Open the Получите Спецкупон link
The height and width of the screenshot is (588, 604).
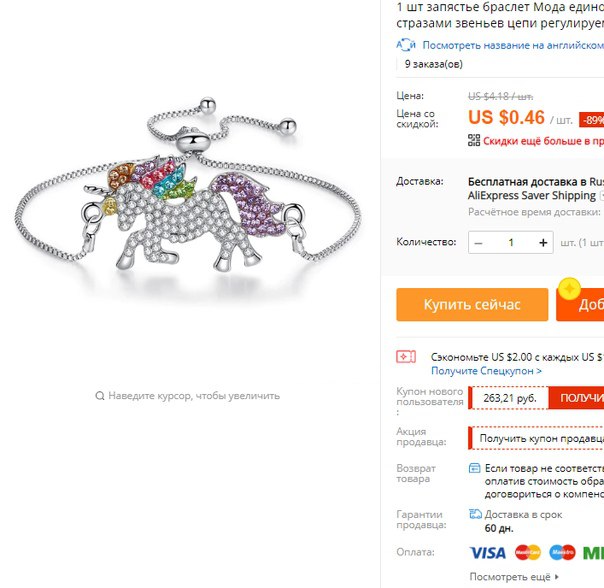click(x=487, y=371)
